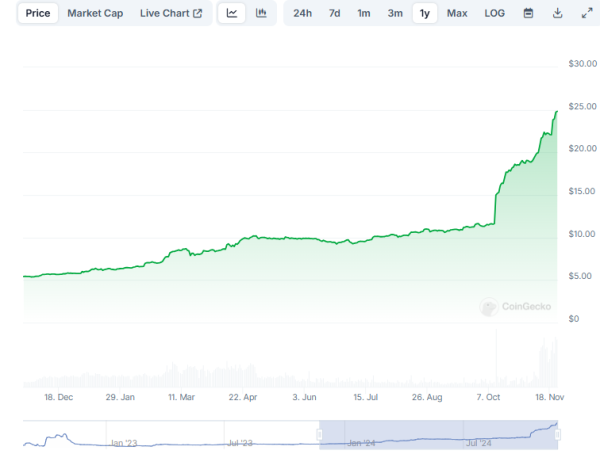This screenshot has height=458, width=600.
Task: Click the 26. Aug date label
Action: tap(427, 397)
